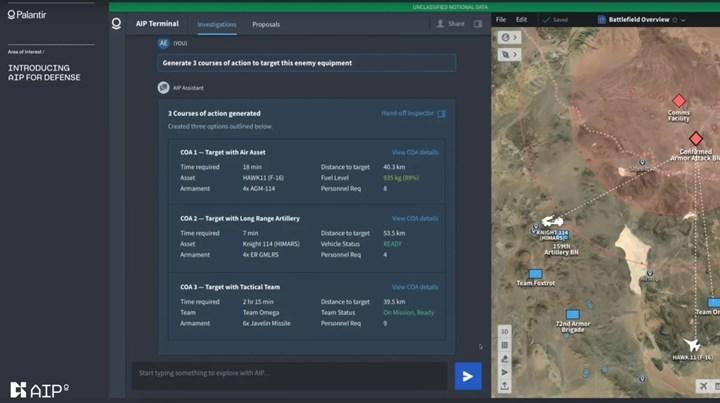Select the Team Foxtrot unit marker
This screenshot has height=403, width=720.
pos(535,273)
